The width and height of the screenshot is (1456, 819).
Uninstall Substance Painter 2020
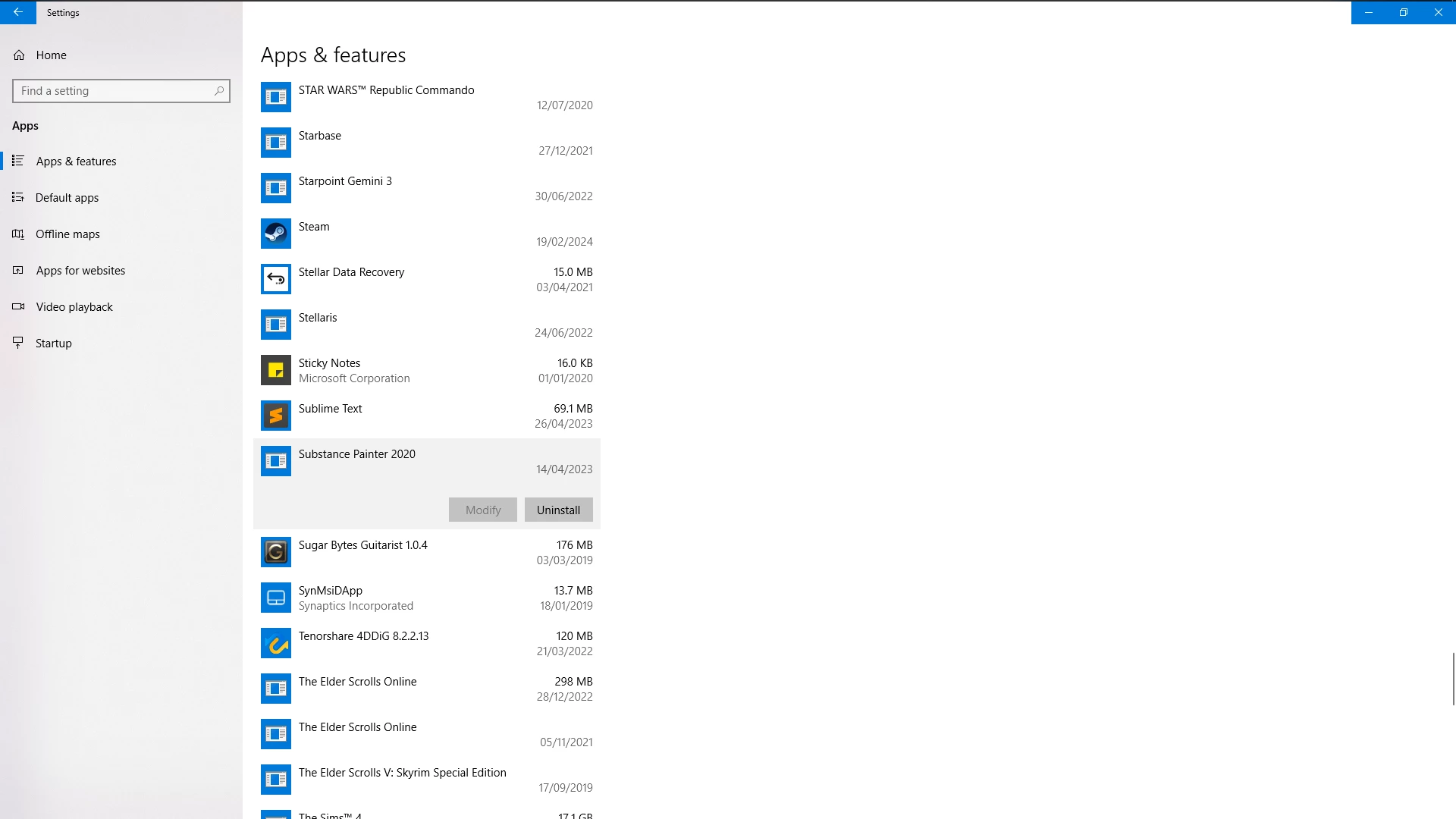click(558, 510)
